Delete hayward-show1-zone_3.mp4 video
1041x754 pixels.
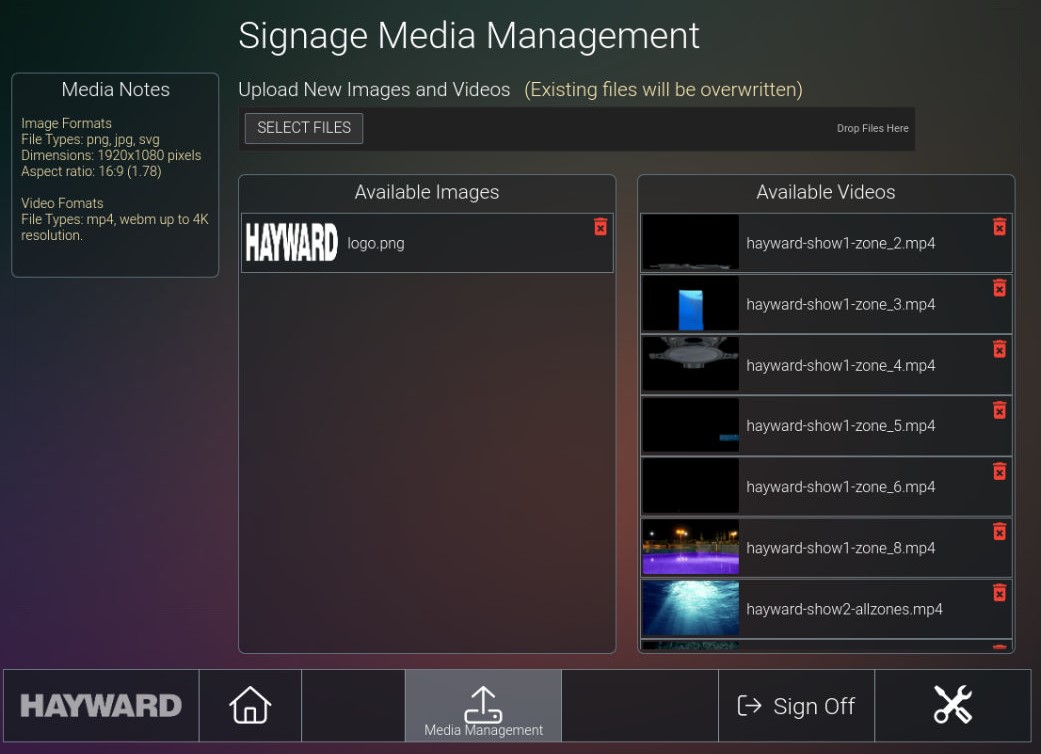(999, 288)
